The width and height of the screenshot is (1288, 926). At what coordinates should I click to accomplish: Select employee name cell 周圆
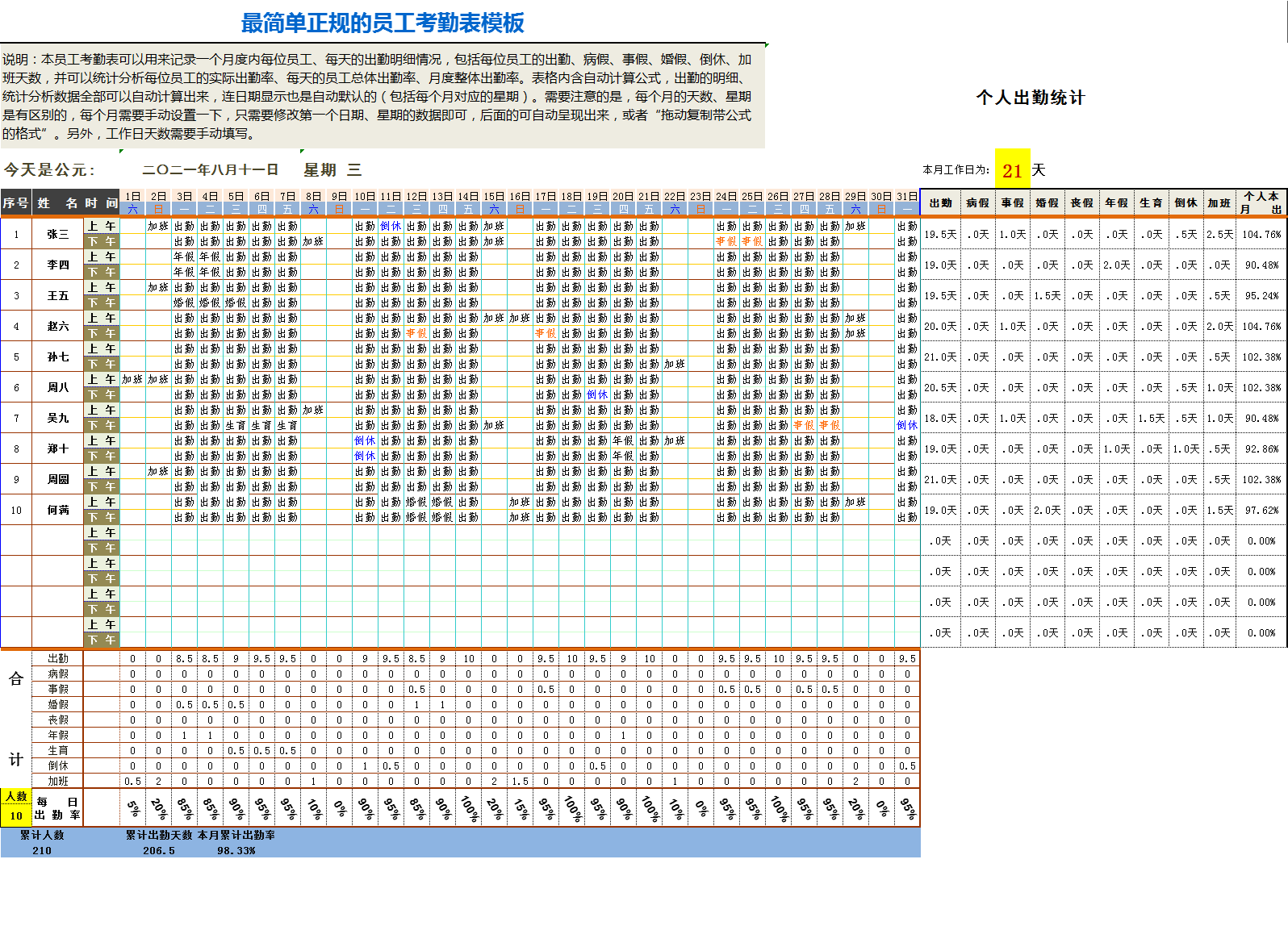(x=58, y=479)
